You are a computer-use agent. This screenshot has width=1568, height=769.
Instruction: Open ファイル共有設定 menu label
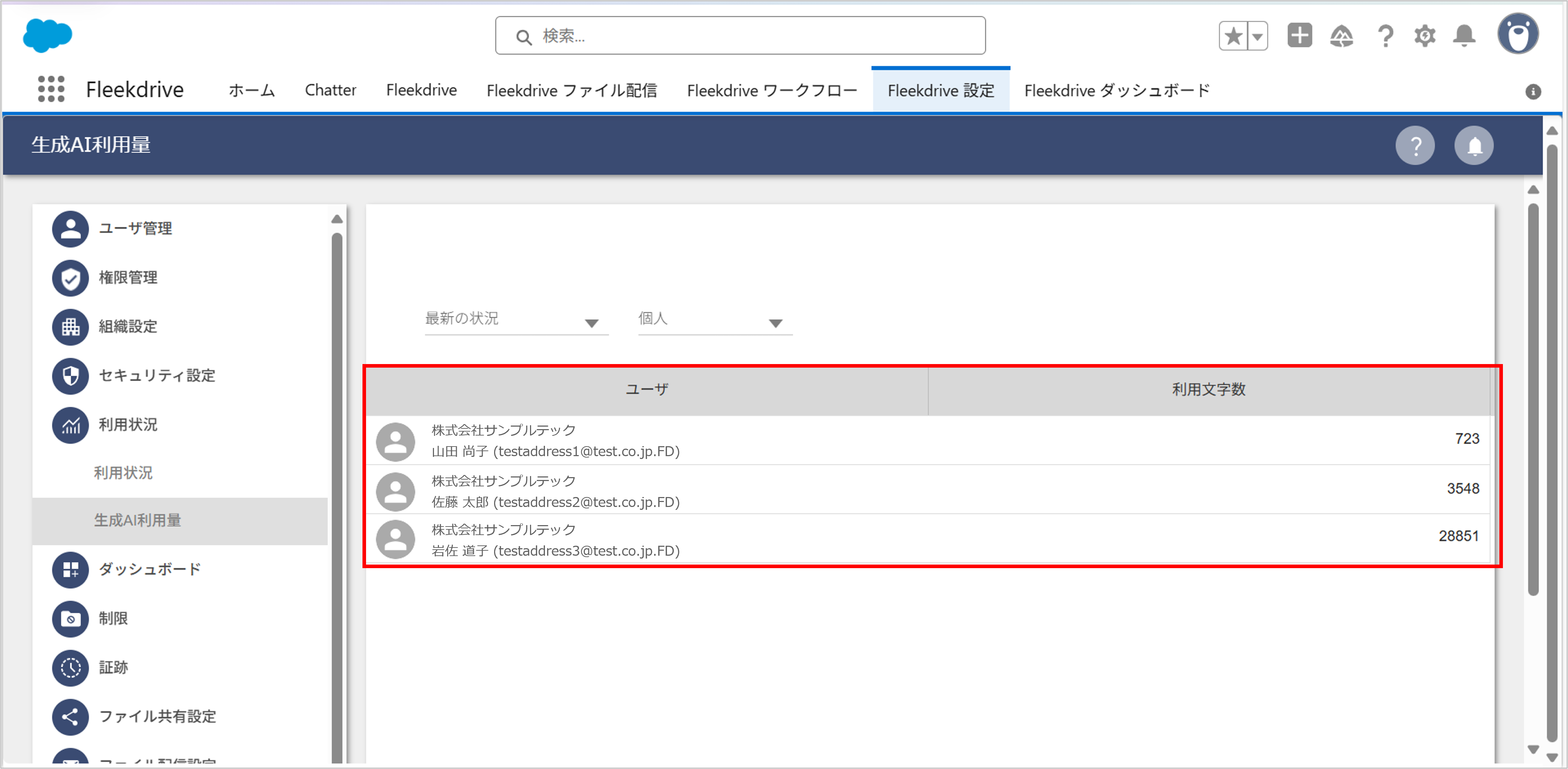[x=158, y=717]
